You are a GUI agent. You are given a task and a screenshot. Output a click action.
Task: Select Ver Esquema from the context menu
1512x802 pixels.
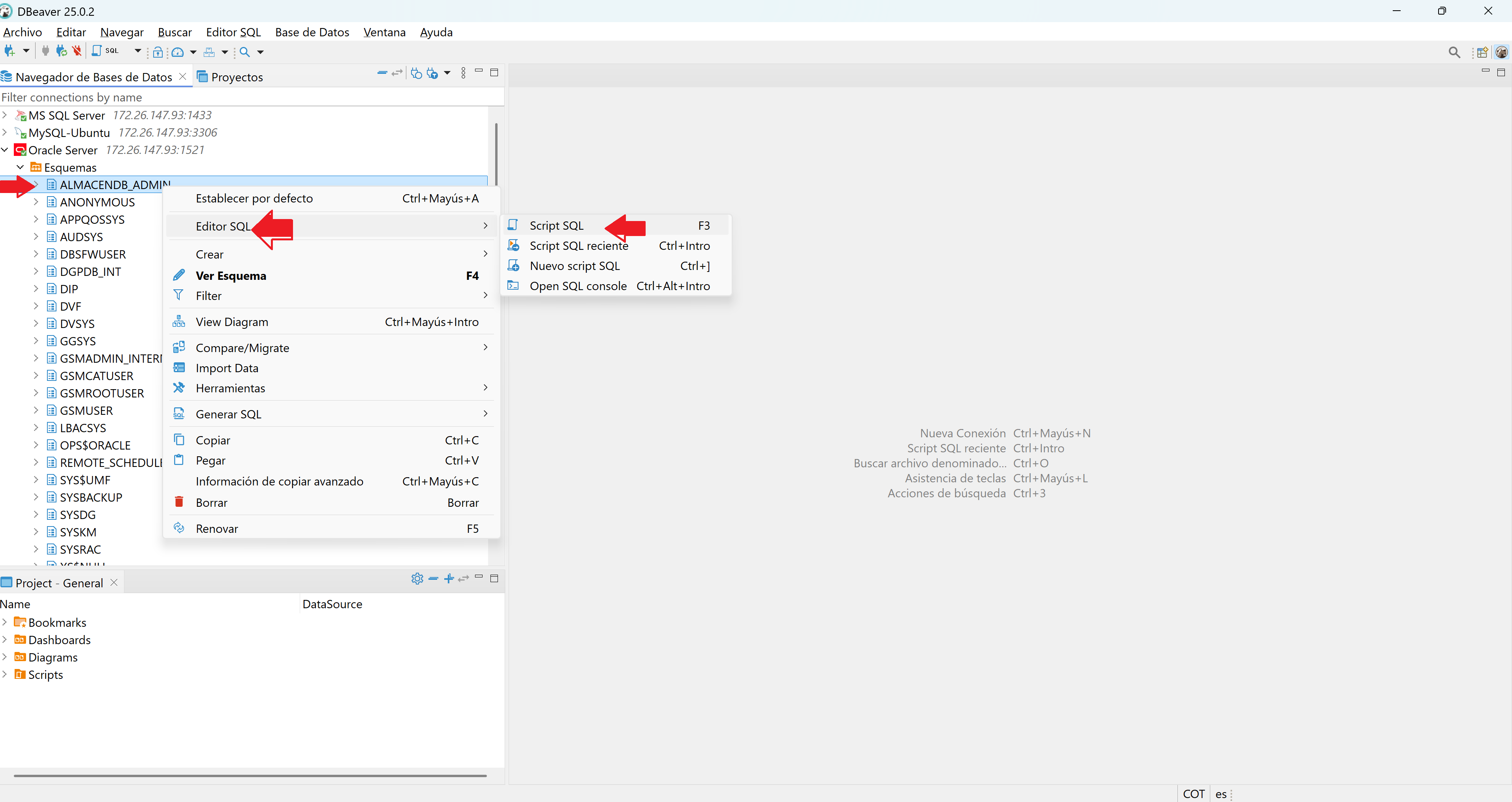[332, 275]
